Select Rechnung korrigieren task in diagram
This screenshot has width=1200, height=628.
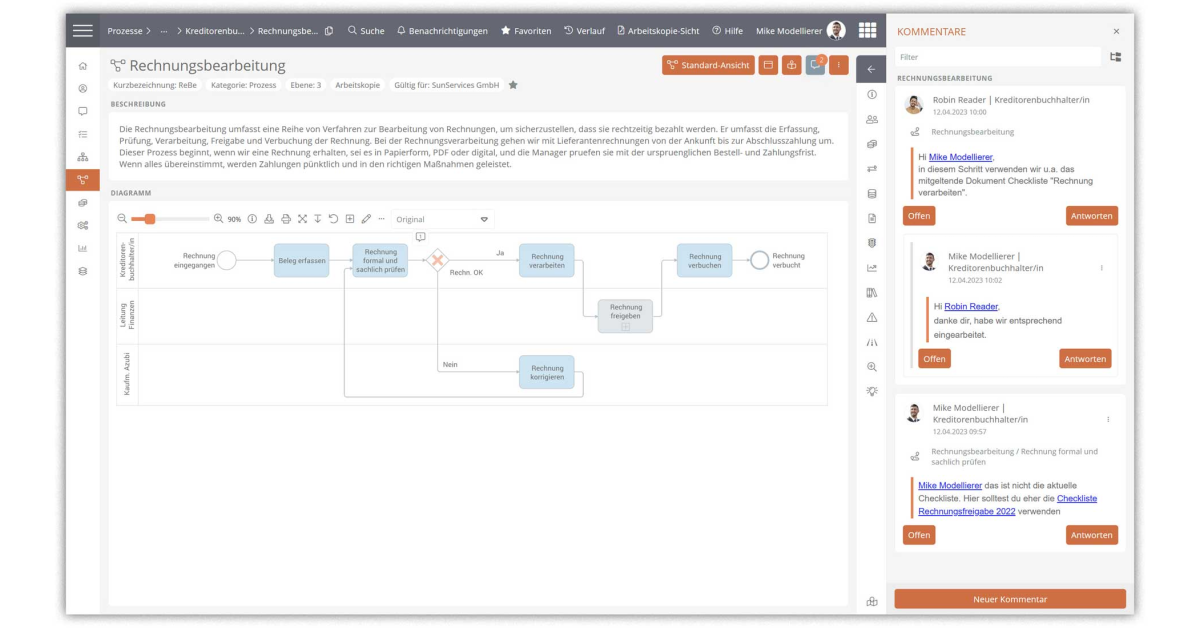(546, 372)
